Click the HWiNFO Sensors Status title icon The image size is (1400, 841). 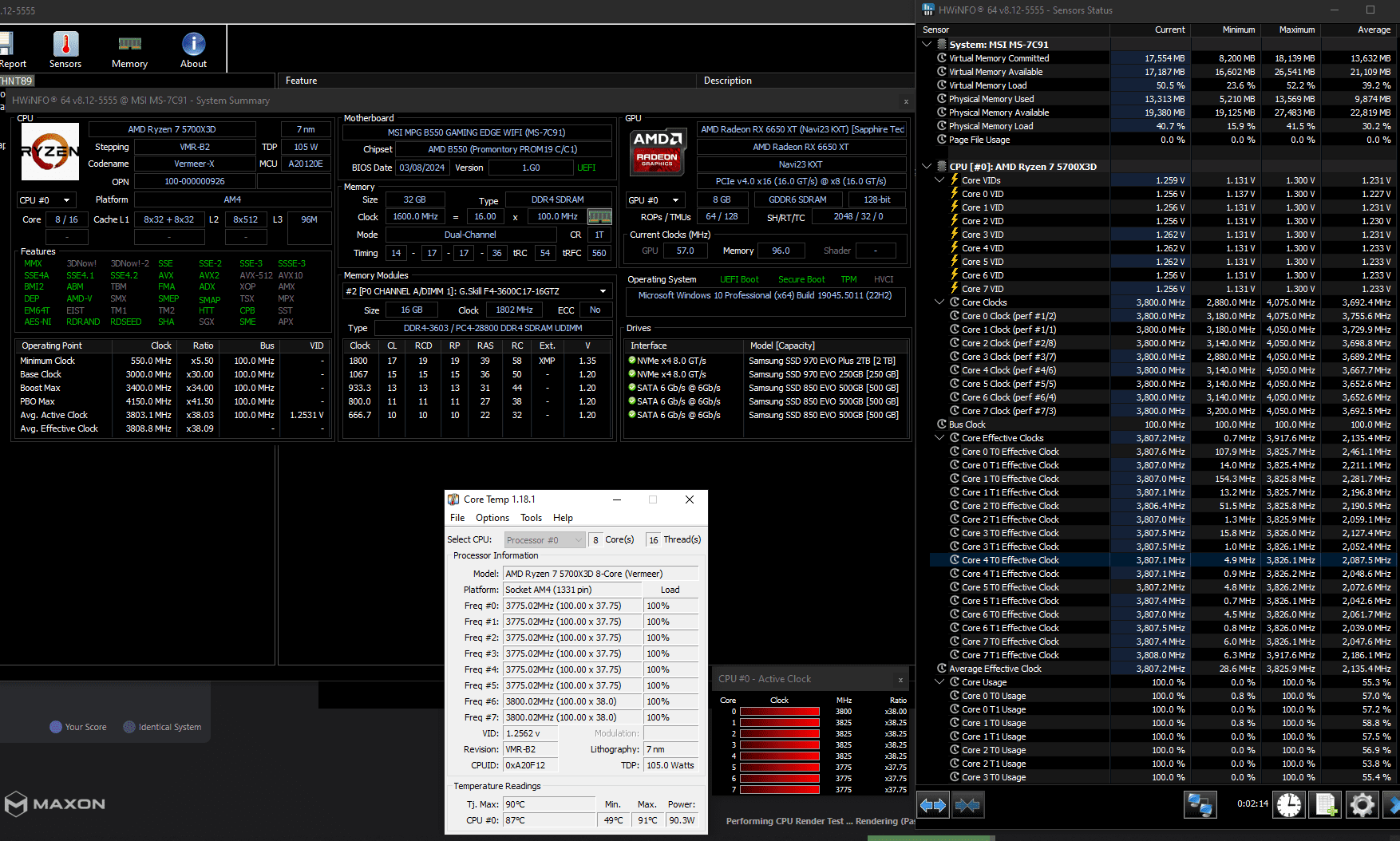coord(928,10)
